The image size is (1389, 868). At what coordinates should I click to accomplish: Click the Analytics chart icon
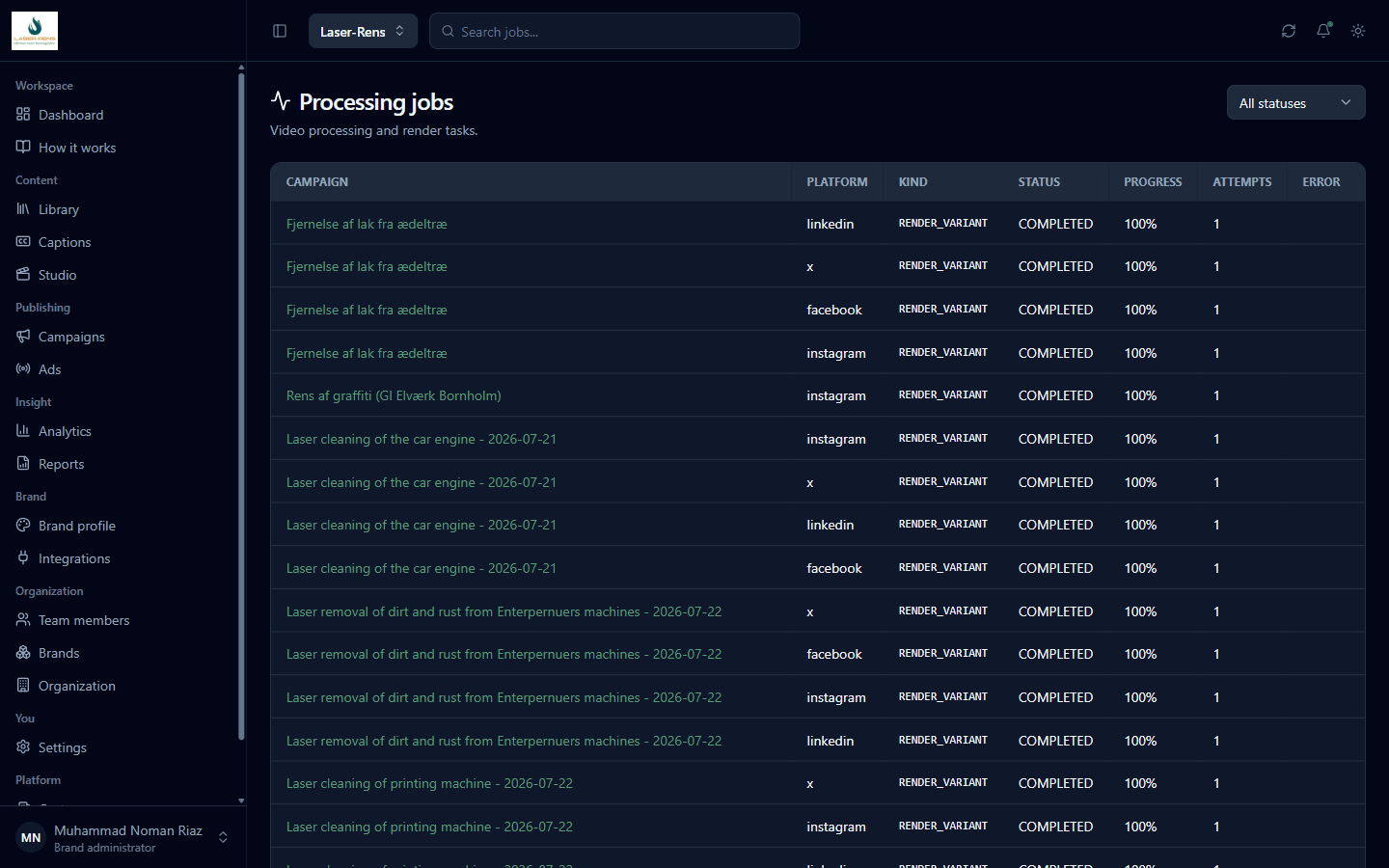click(23, 431)
